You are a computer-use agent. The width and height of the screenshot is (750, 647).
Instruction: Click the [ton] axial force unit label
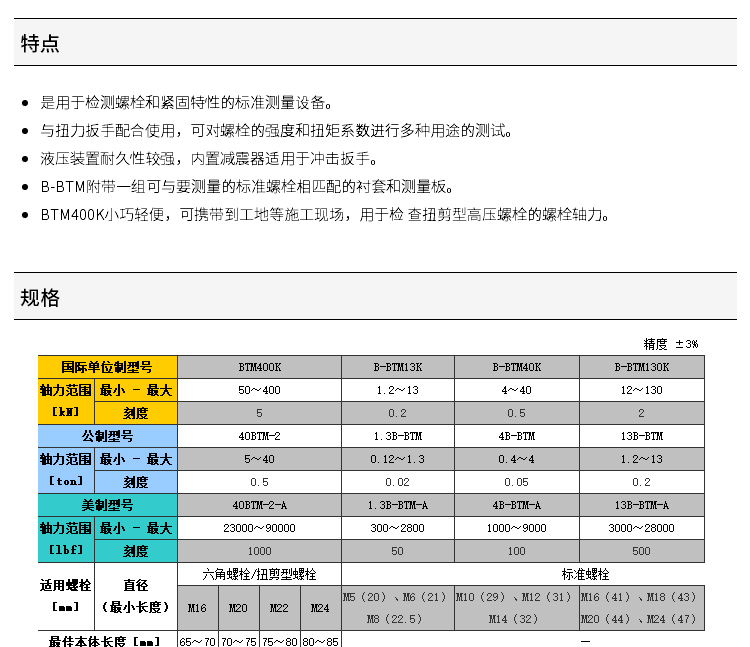[x=66, y=481]
